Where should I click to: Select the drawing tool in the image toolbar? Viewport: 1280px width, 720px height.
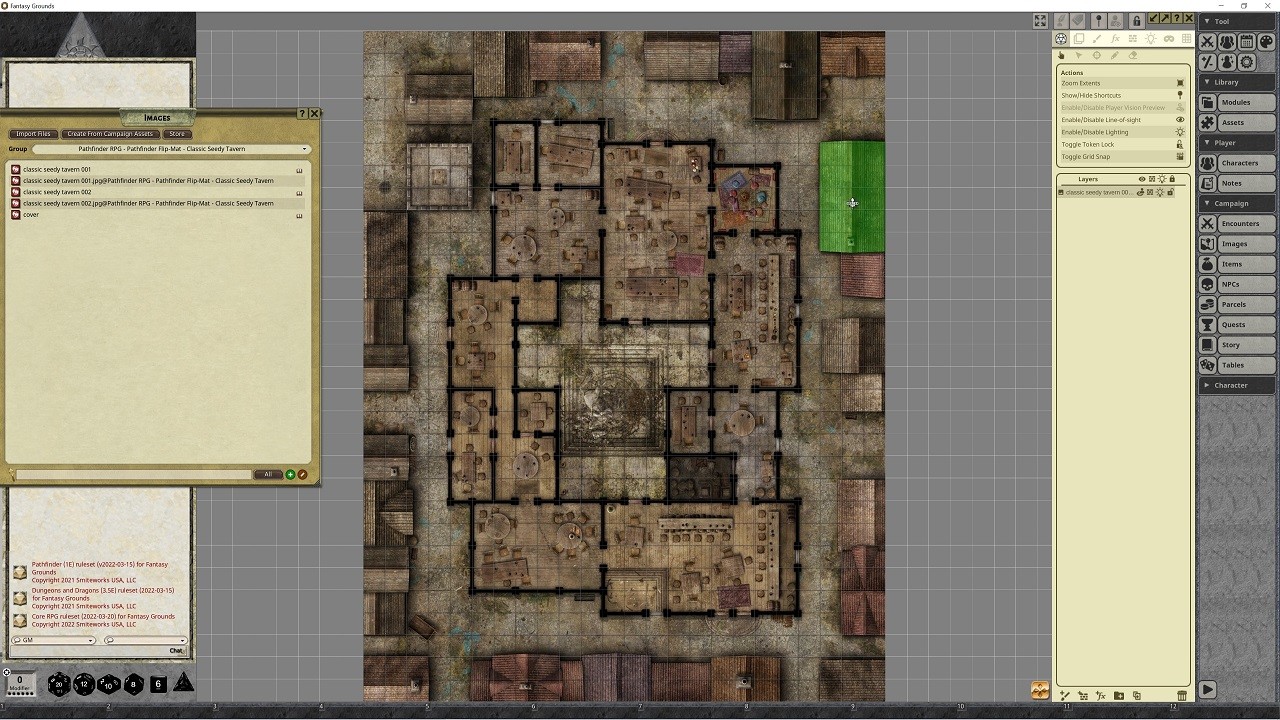coord(1096,39)
